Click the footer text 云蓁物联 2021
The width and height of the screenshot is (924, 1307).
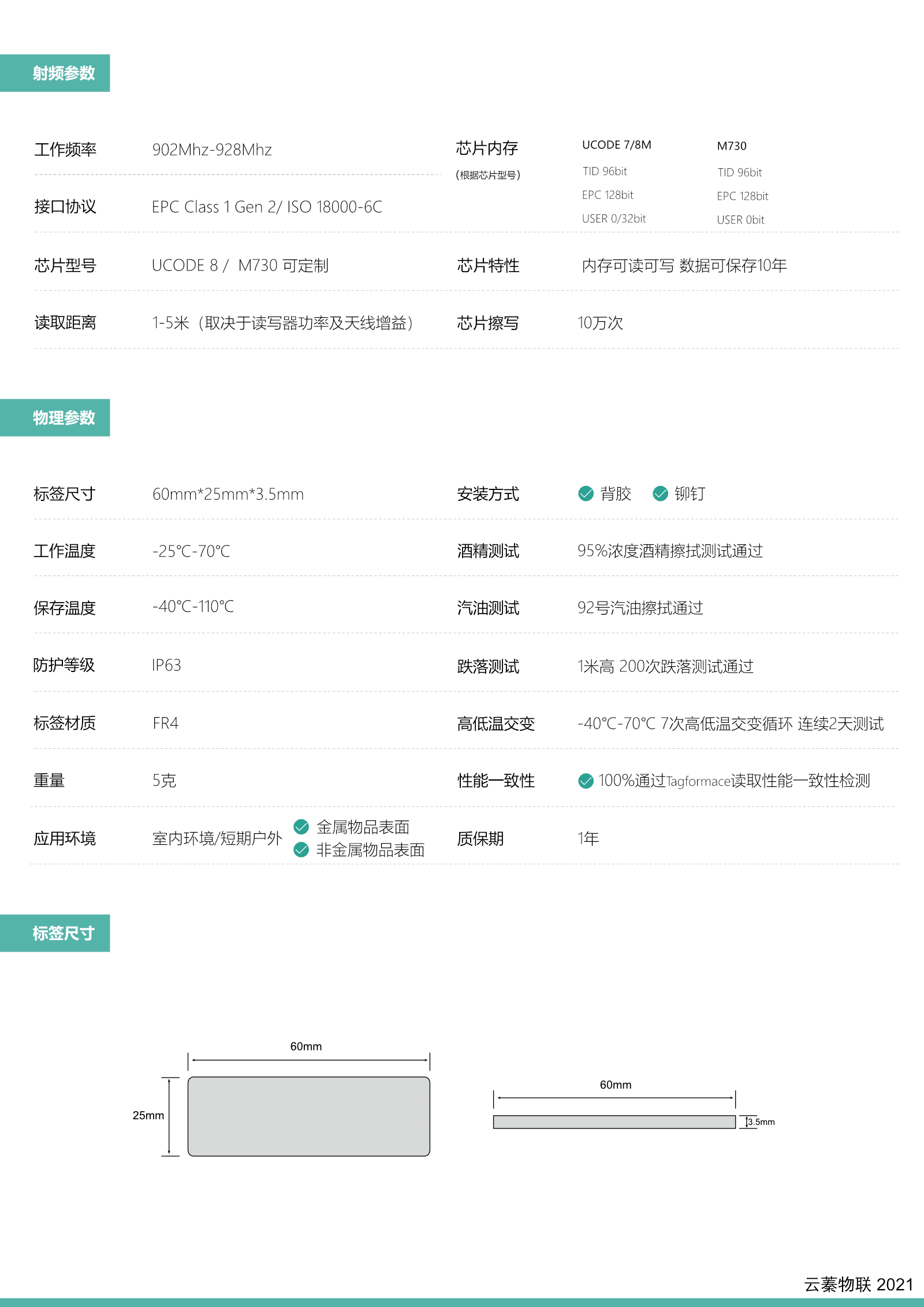pyautogui.click(x=859, y=1284)
